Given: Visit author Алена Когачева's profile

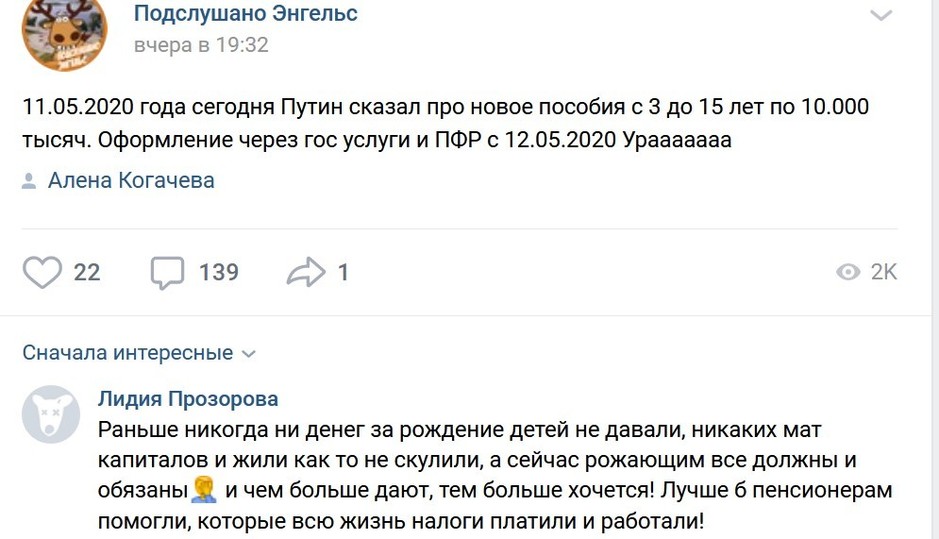Looking at the screenshot, I should [x=131, y=181].
